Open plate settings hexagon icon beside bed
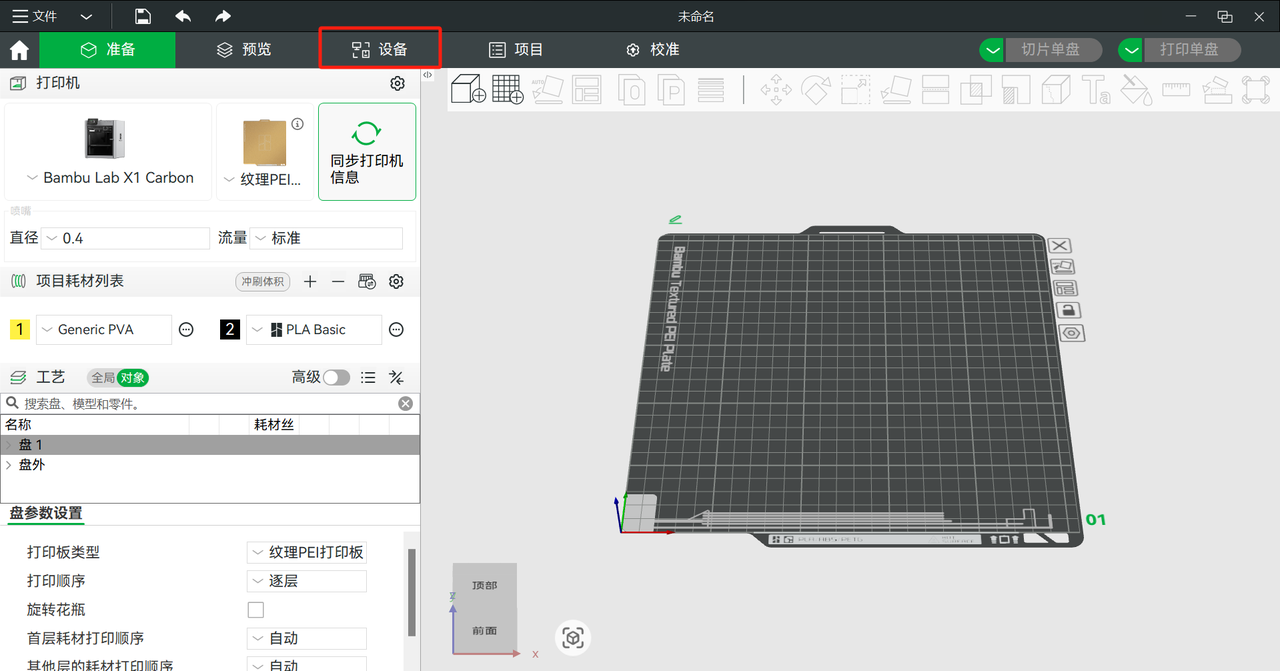The height and width of the screenshot is (671, 1280). tap(1072, 333)
